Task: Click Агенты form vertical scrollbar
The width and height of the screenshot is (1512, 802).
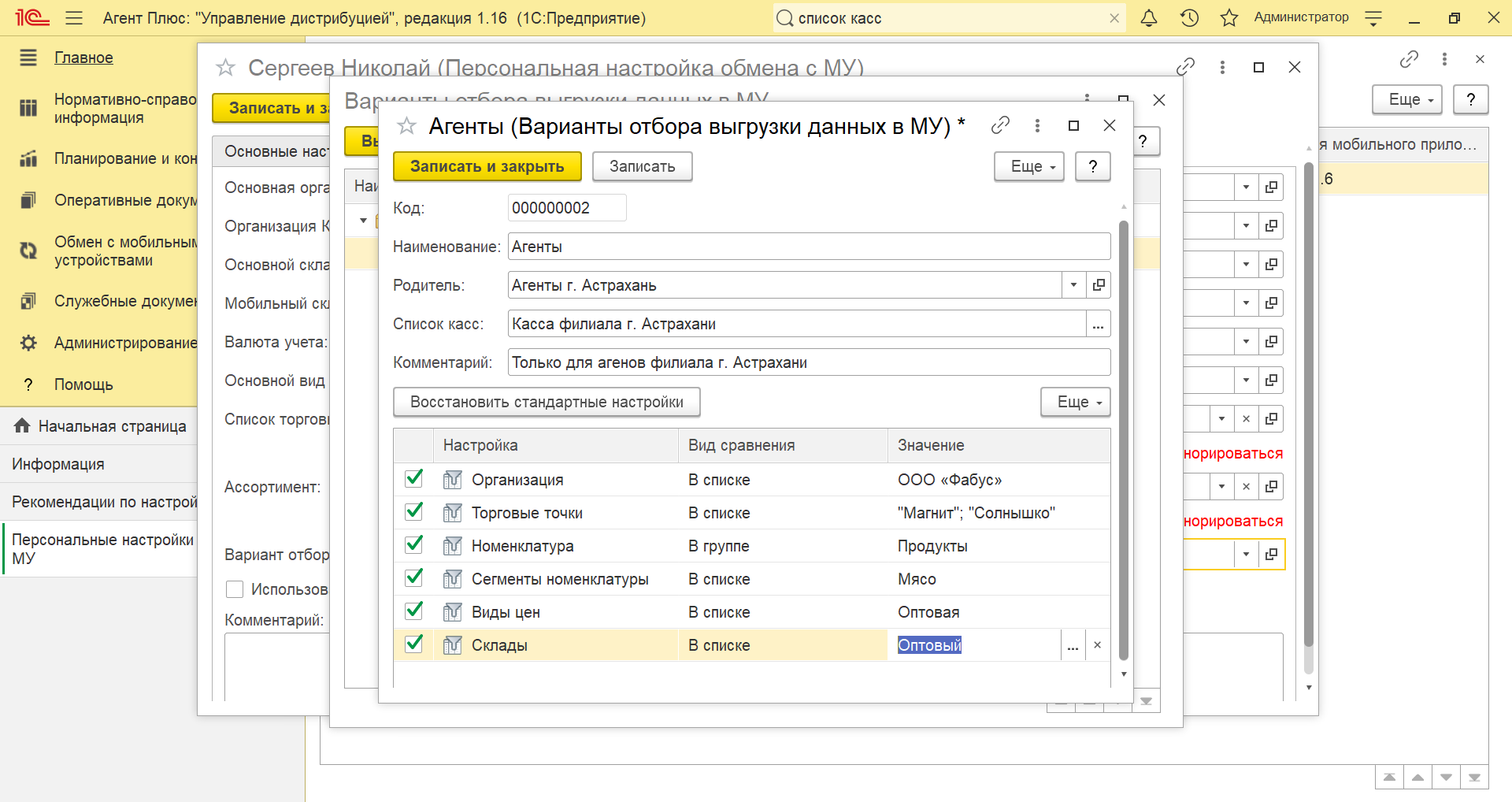Action: [x=1124, y=440]
